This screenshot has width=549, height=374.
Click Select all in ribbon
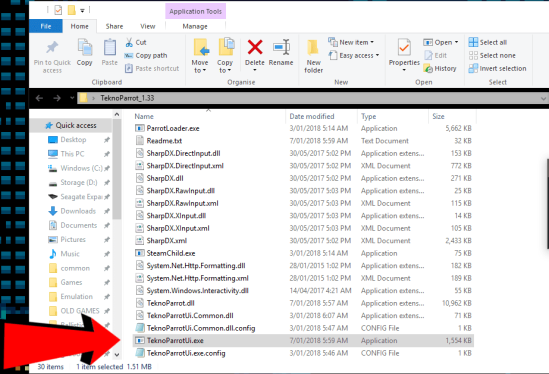pyautogui.click(x=488, y=42)
